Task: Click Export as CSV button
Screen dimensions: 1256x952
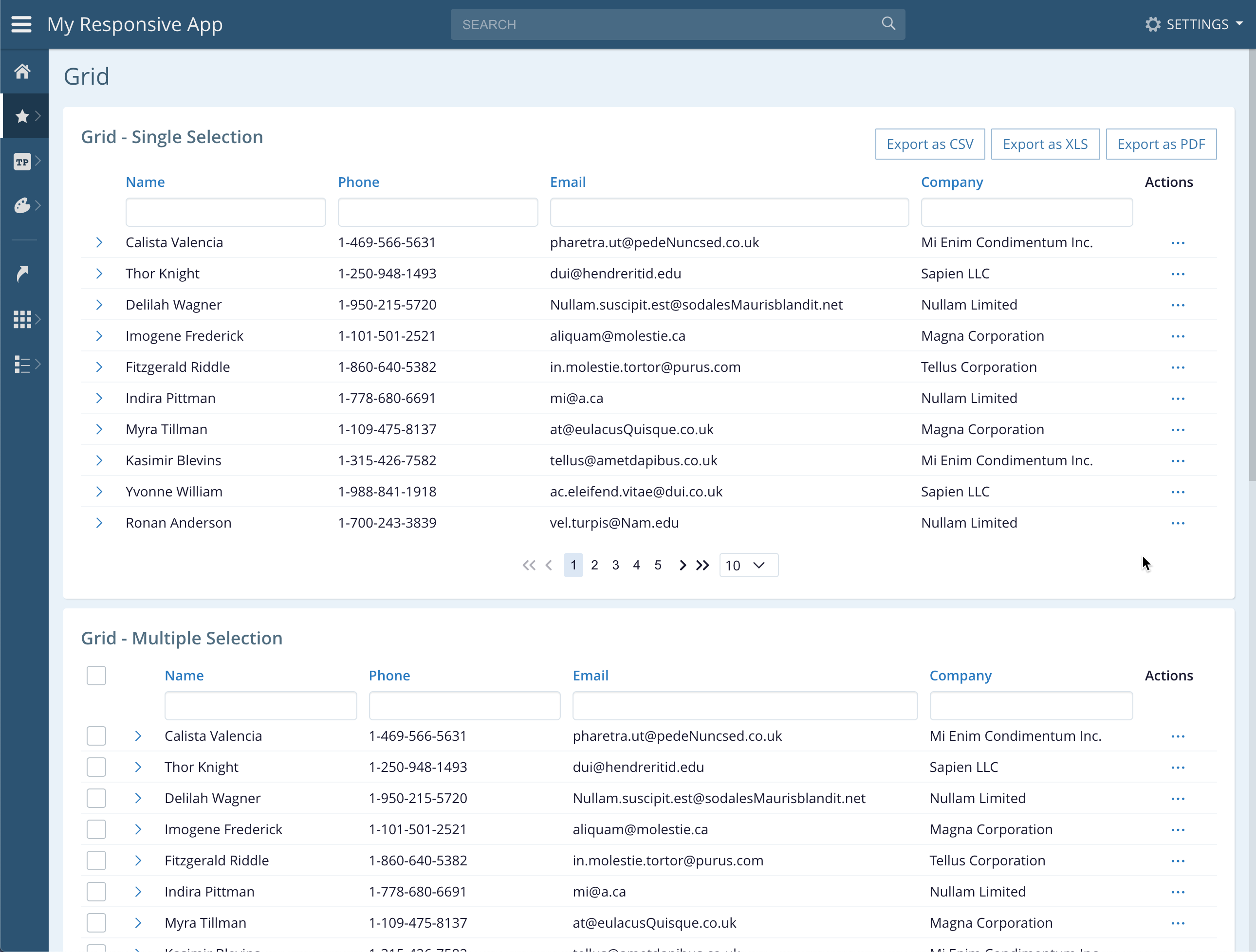Action: [929, 144]
